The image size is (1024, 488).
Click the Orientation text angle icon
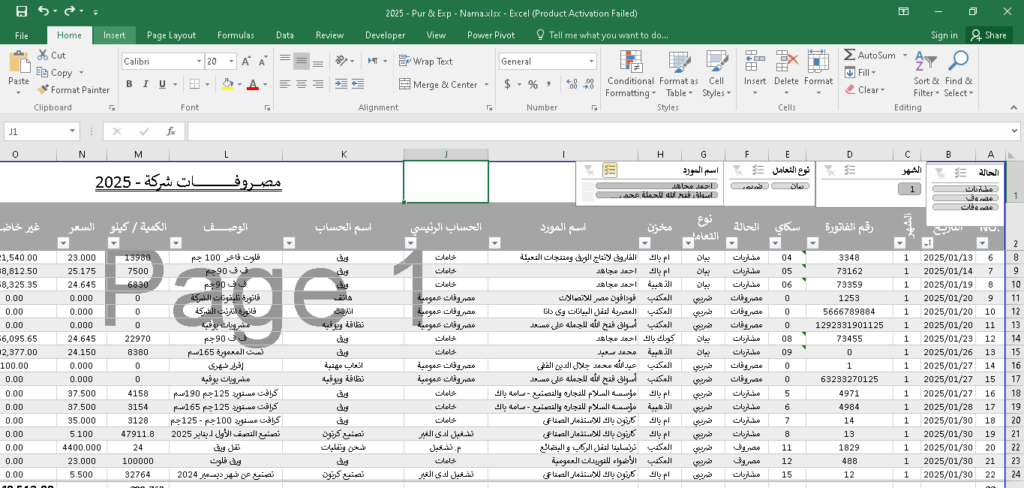pyautogui.click(x=341, y=61)
